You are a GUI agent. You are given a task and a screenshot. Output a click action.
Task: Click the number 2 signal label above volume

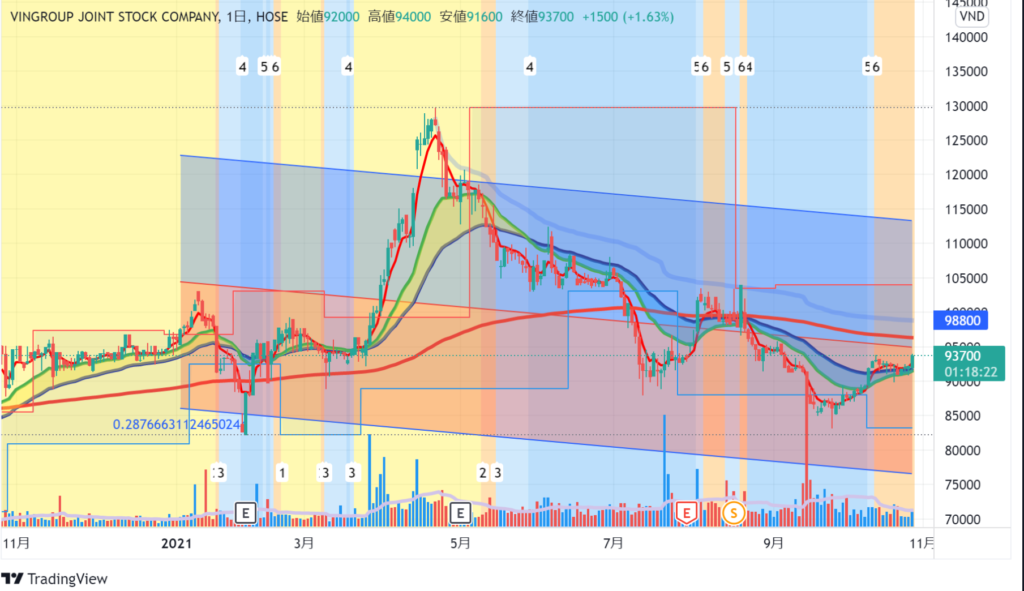(483, 472)
